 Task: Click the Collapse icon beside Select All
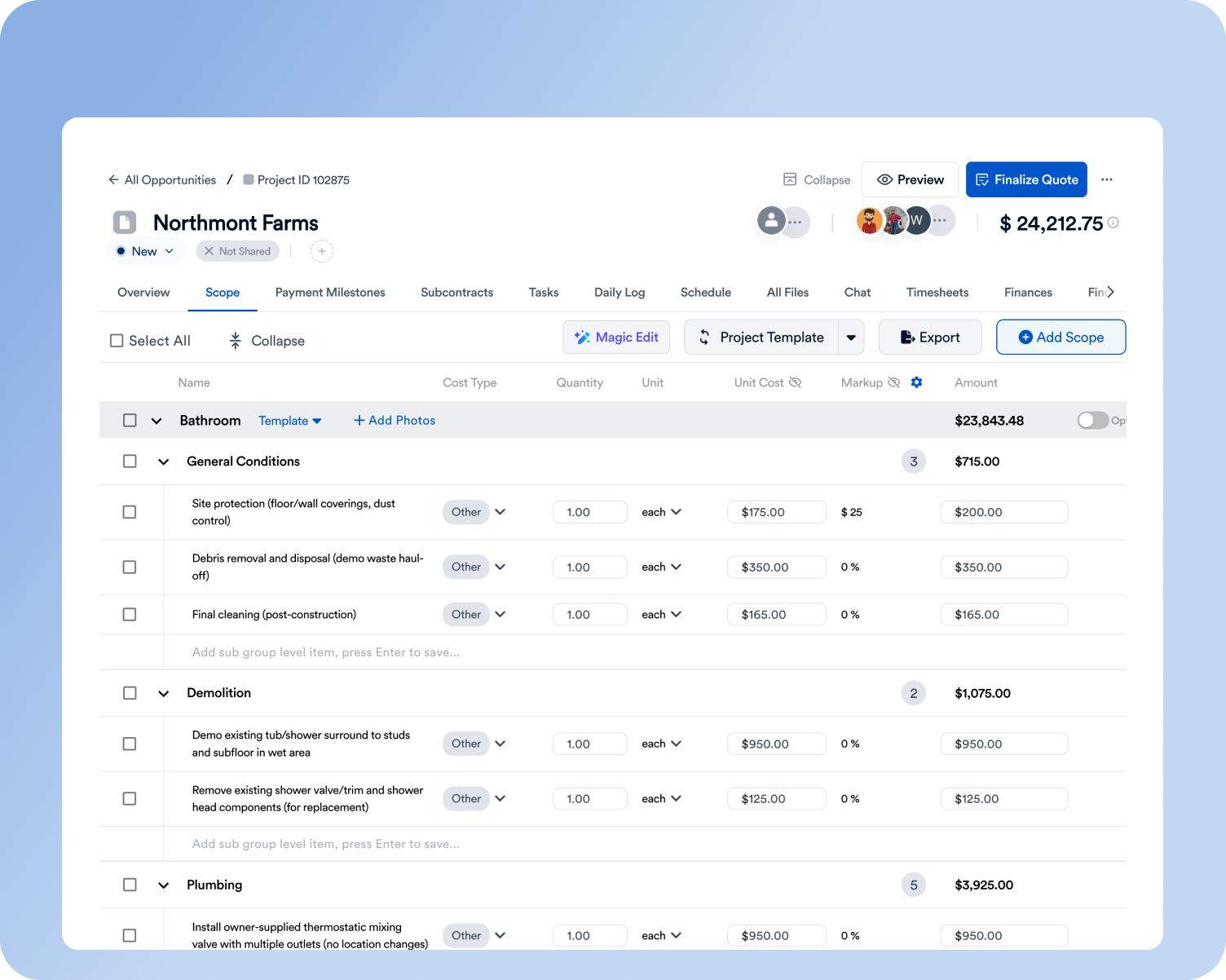pos(235,341)
